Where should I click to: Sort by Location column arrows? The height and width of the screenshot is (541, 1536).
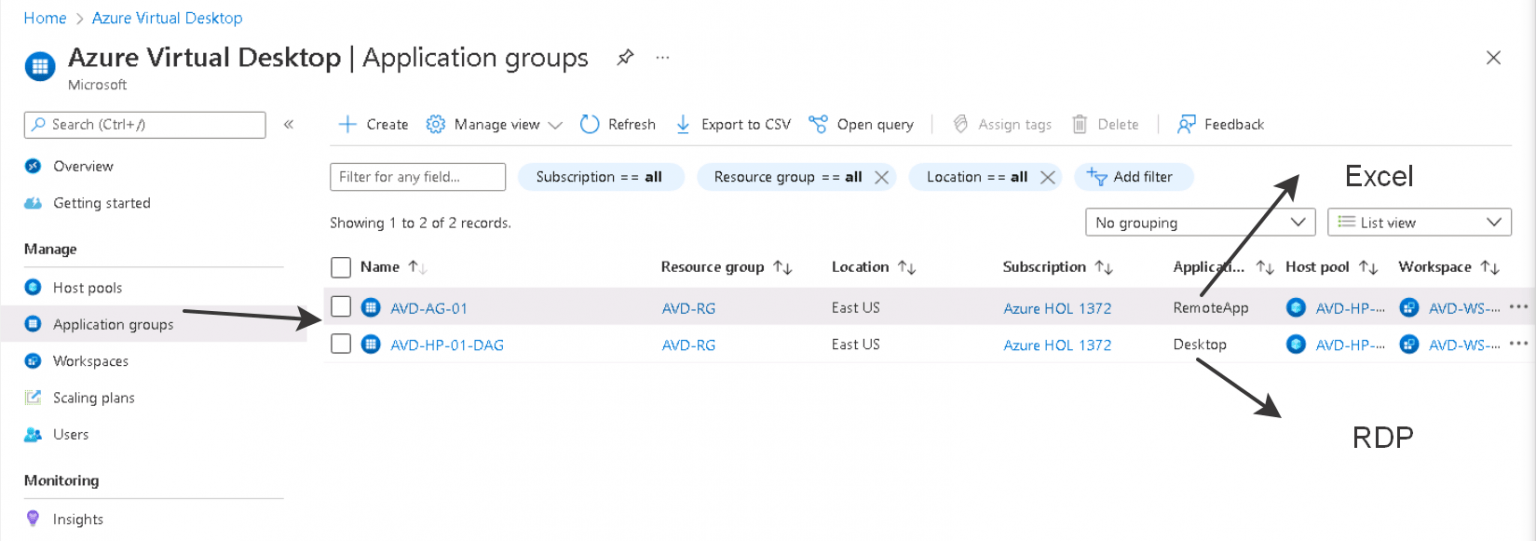(907, 267)
